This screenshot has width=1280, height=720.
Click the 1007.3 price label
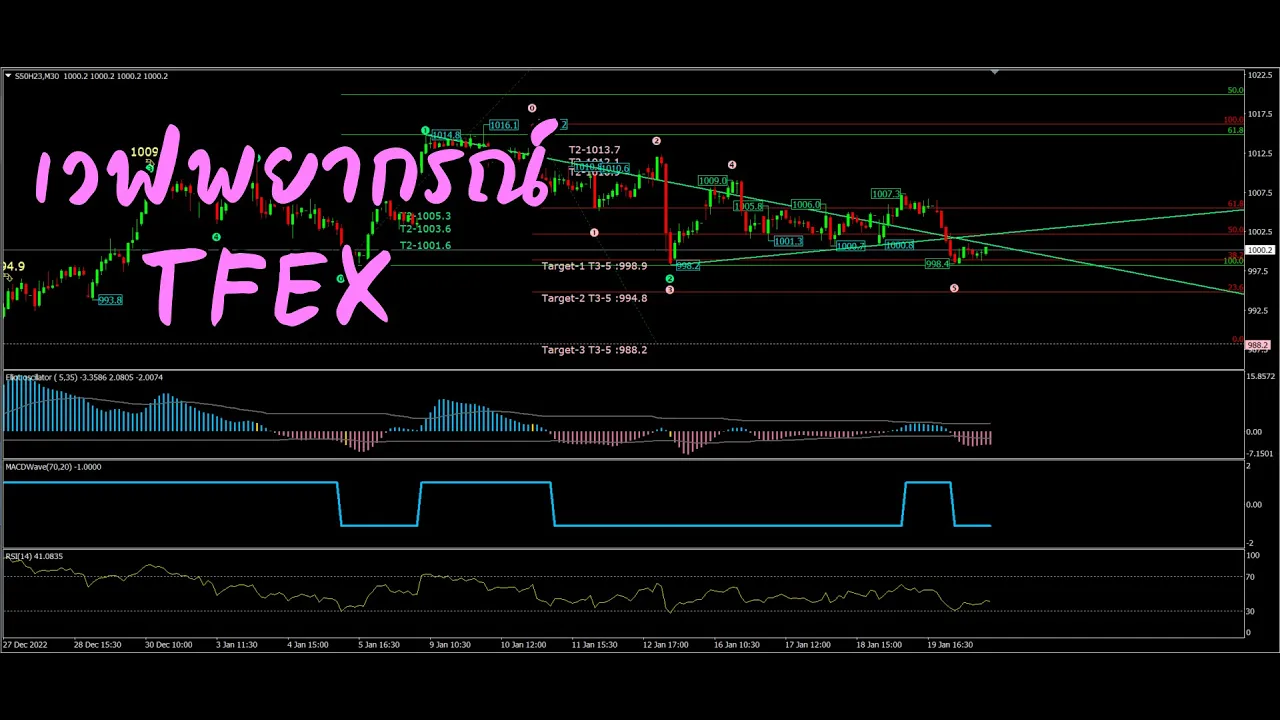point(886,194)
